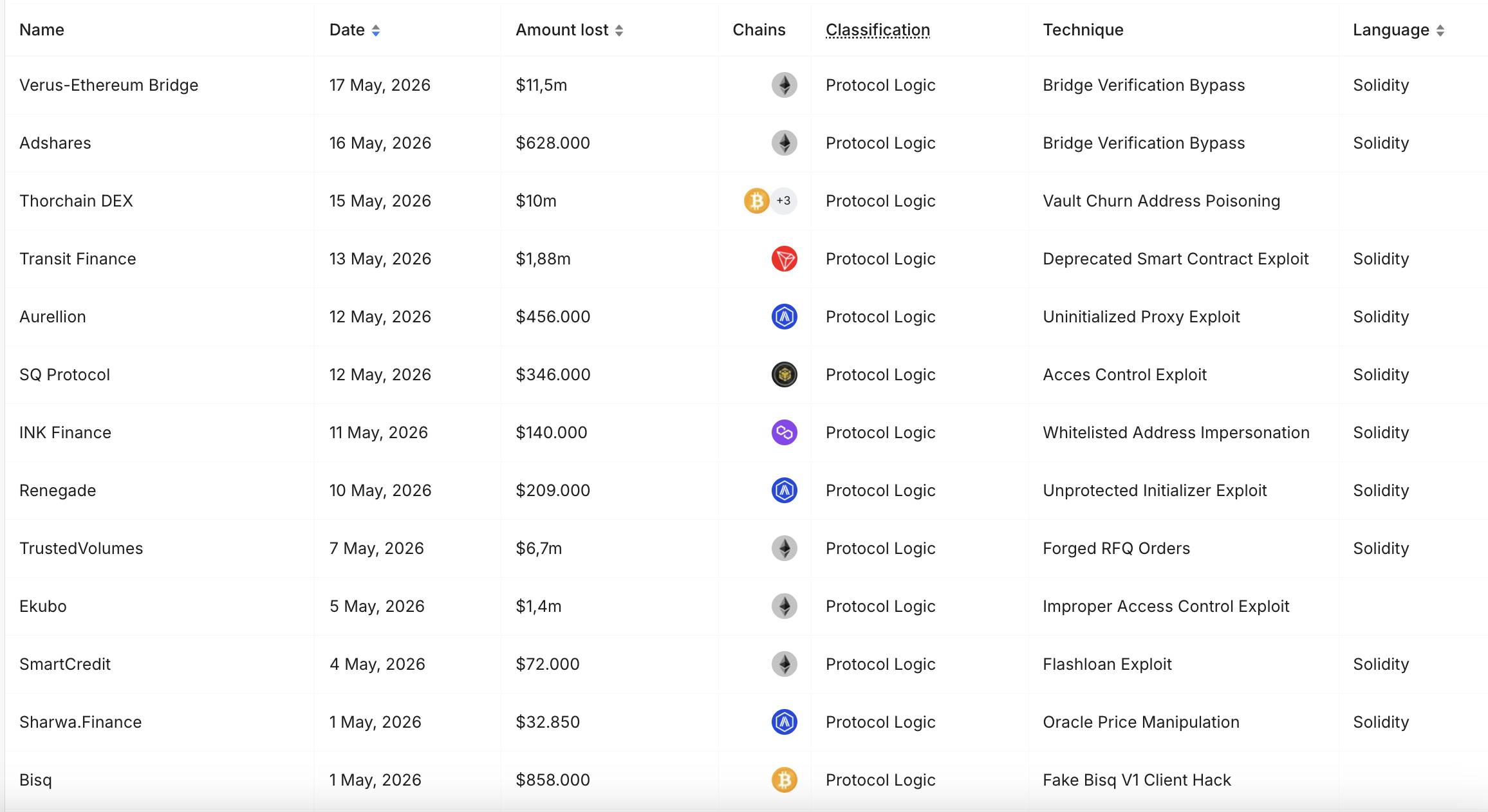Click the Bitcoin chain icon in Bisq row
This screenshot has height=812, width=1488.
[784, 780]
